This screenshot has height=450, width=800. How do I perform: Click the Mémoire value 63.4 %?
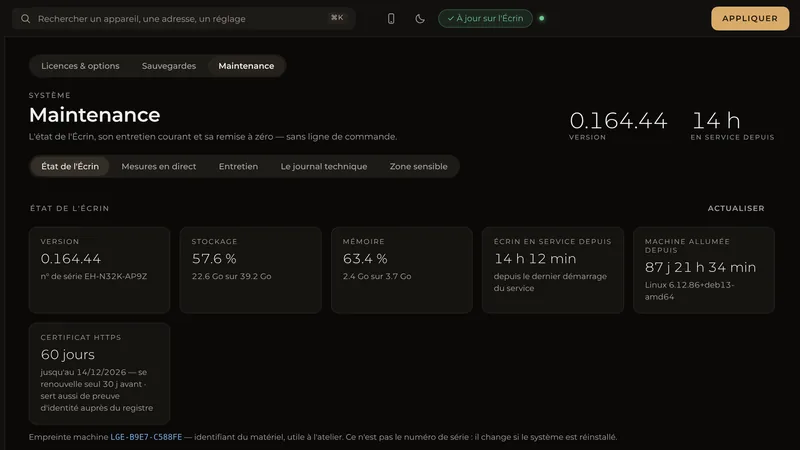[x=365, y=259]
